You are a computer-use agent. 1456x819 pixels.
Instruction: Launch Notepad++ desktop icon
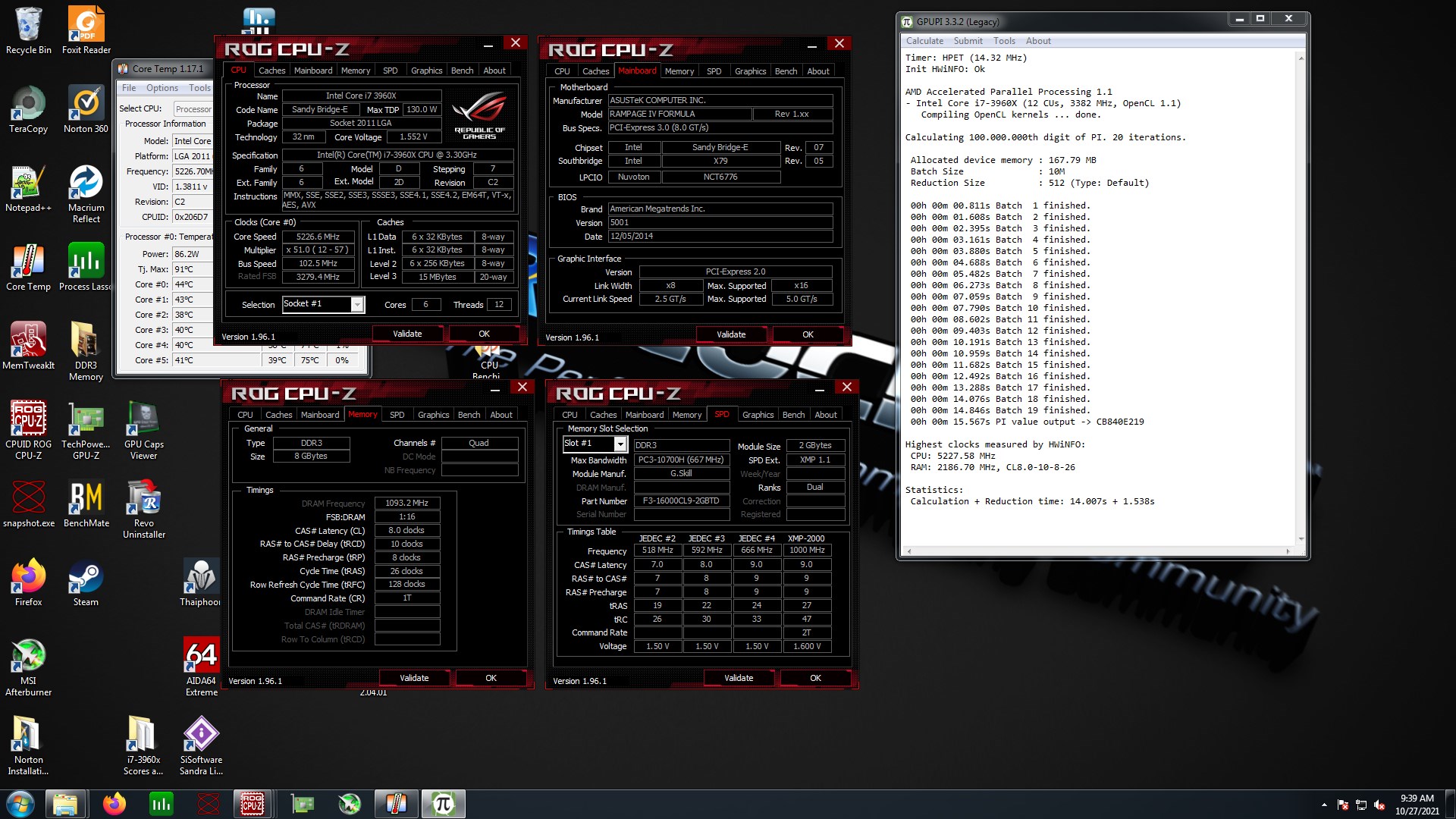point(29,188)
